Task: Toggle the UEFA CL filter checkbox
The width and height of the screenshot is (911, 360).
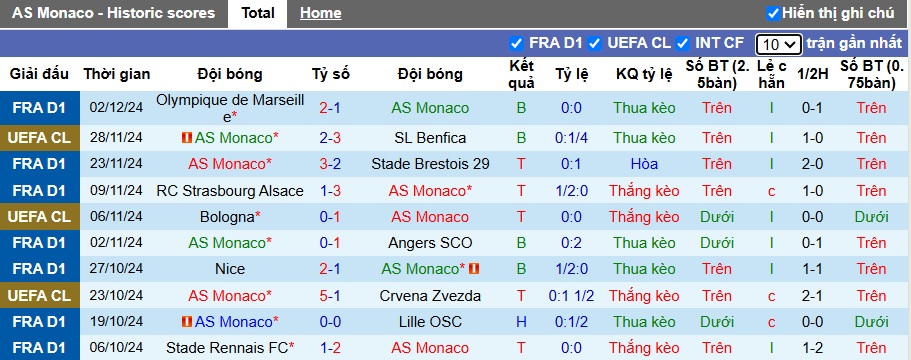Action: point(594,43)
